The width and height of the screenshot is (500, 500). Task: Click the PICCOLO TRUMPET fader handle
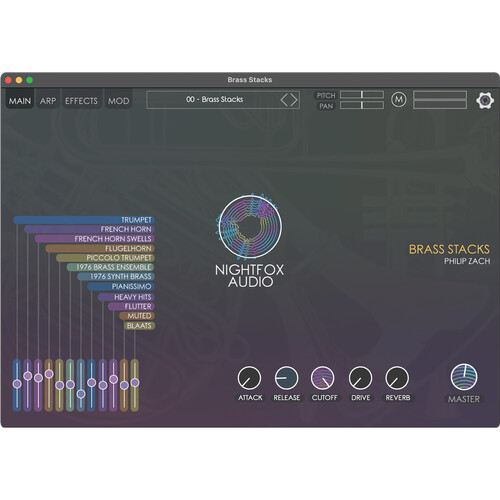coord(60,386)
